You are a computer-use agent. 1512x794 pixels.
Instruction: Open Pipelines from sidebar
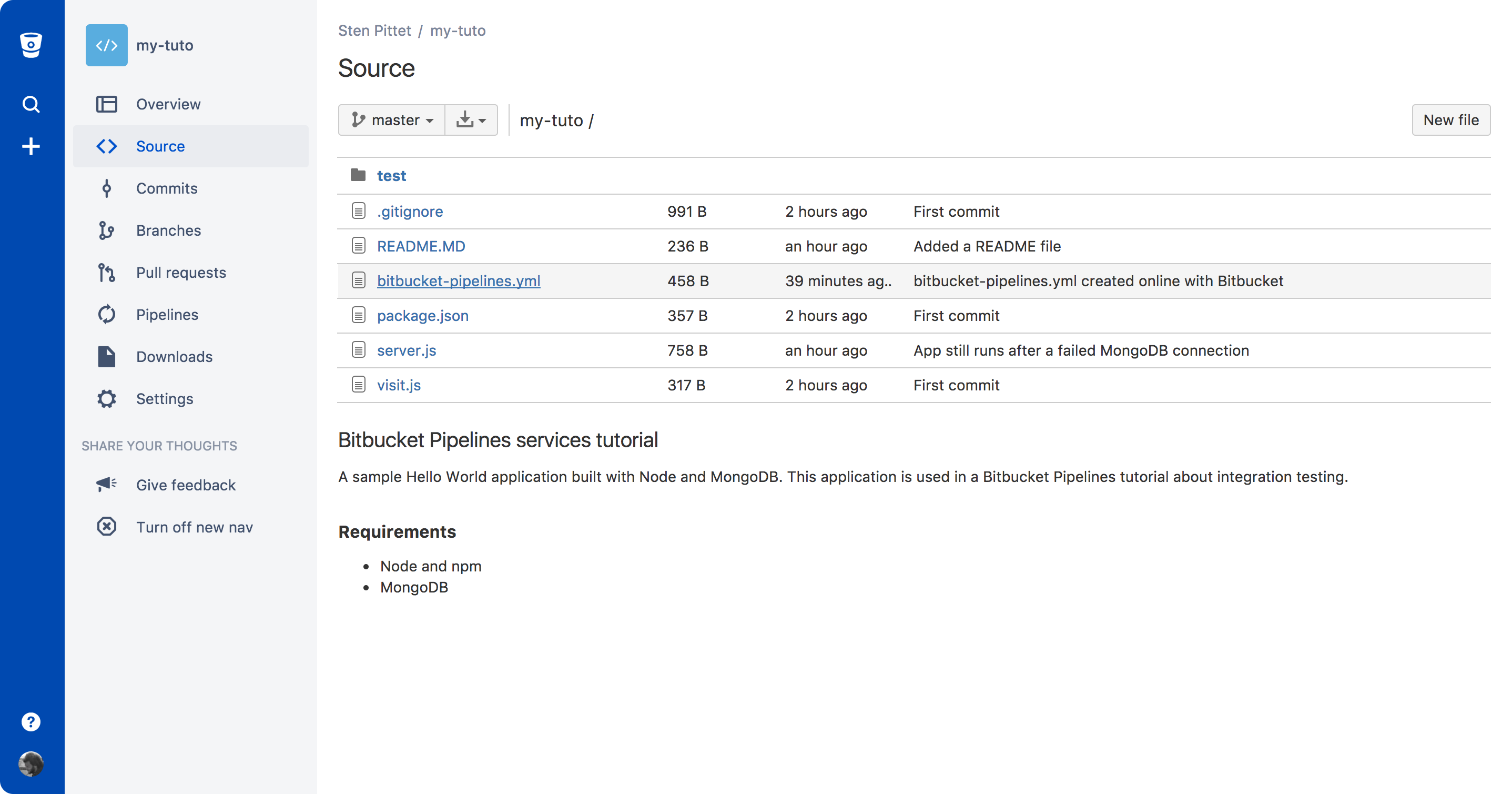point(167,315)
